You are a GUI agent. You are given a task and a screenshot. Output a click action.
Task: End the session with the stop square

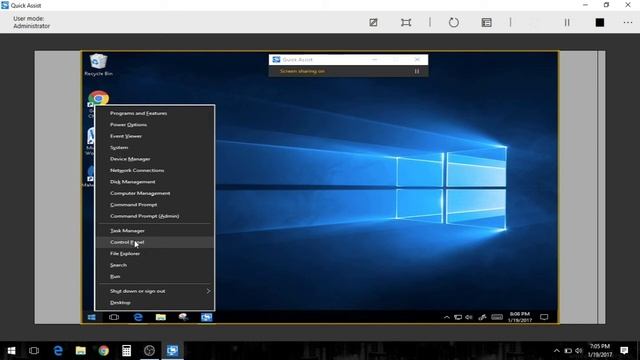(x=600, y=22)
